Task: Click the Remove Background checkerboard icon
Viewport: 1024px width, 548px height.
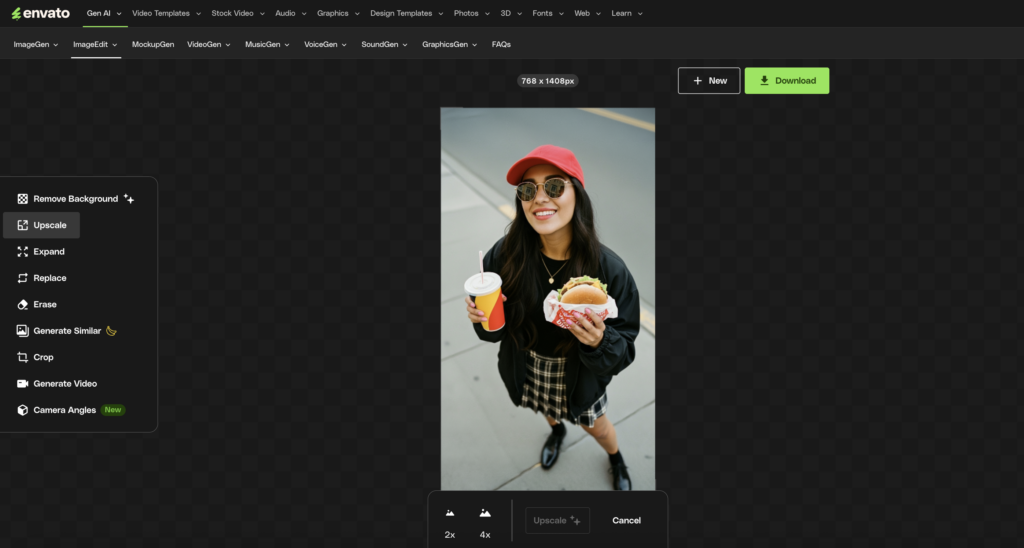Action: coord(22,199)
